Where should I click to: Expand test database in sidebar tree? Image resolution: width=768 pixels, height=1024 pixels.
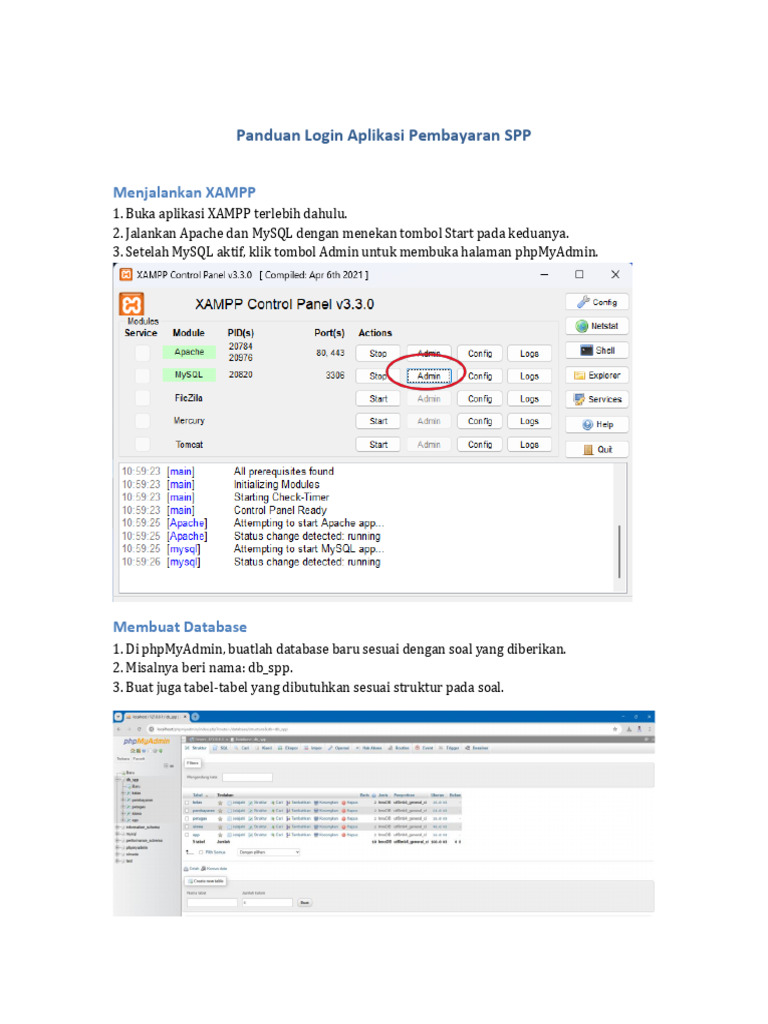tap(117, 861)
